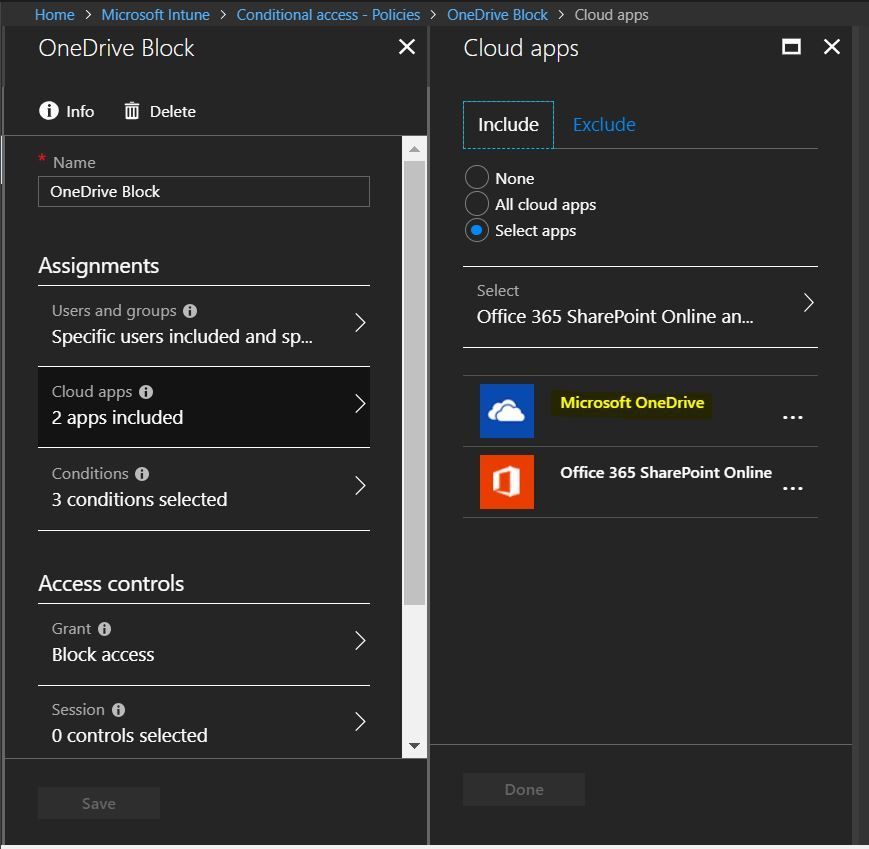The image size is (869, 849).
Task: Click the vertical scrollbar thumb in policy pane
Action: (414, 383)
